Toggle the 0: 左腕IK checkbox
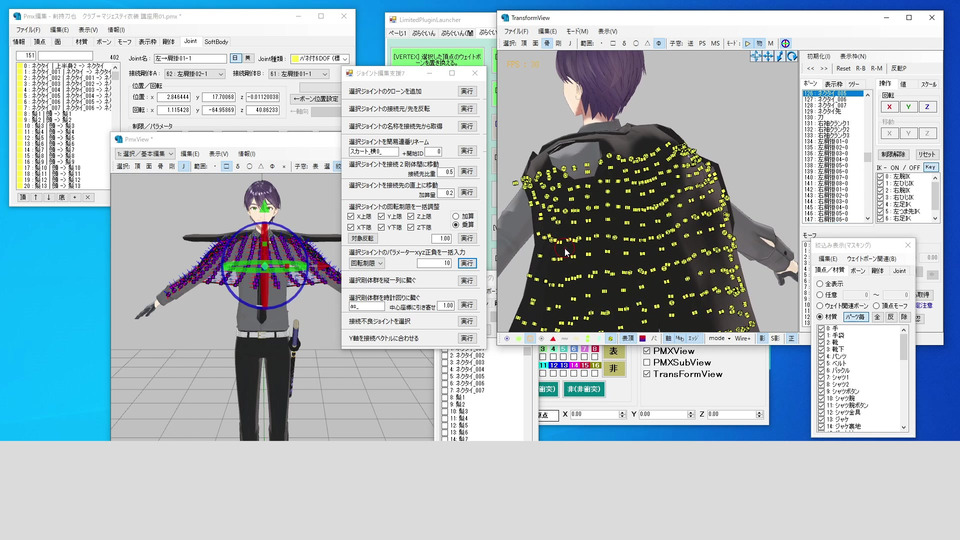The width and height of the screenshot is (960, 540). [x=880, y=176]
